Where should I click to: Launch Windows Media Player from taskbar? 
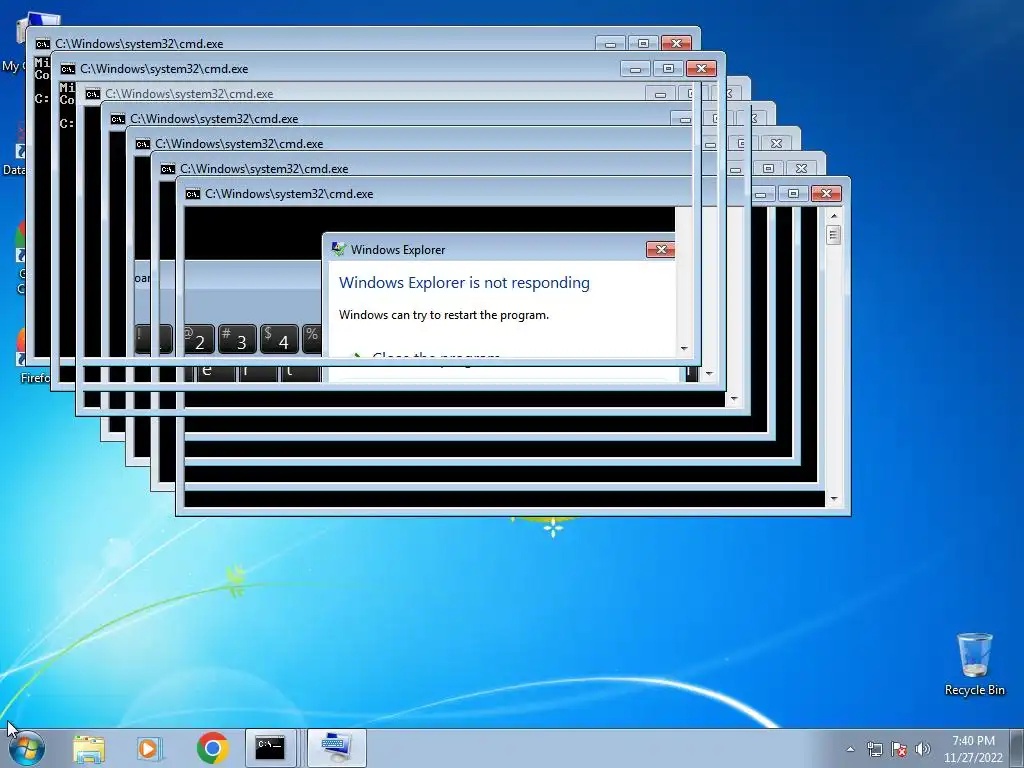pyautogui.click(x=149, y=748)
